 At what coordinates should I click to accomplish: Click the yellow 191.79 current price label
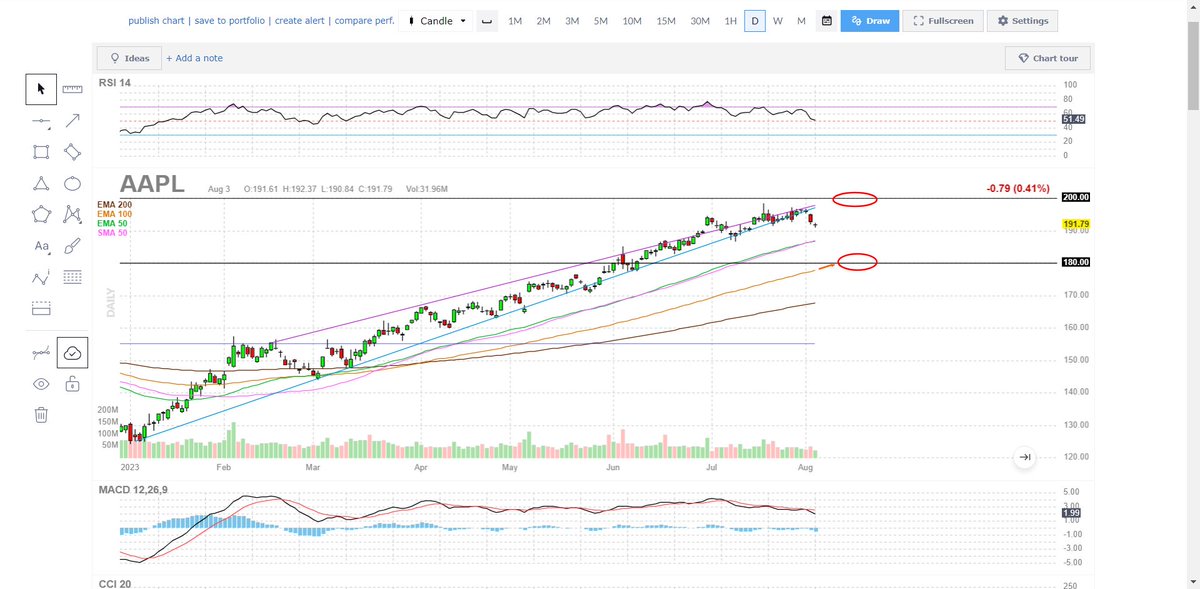pos(1076,224)
